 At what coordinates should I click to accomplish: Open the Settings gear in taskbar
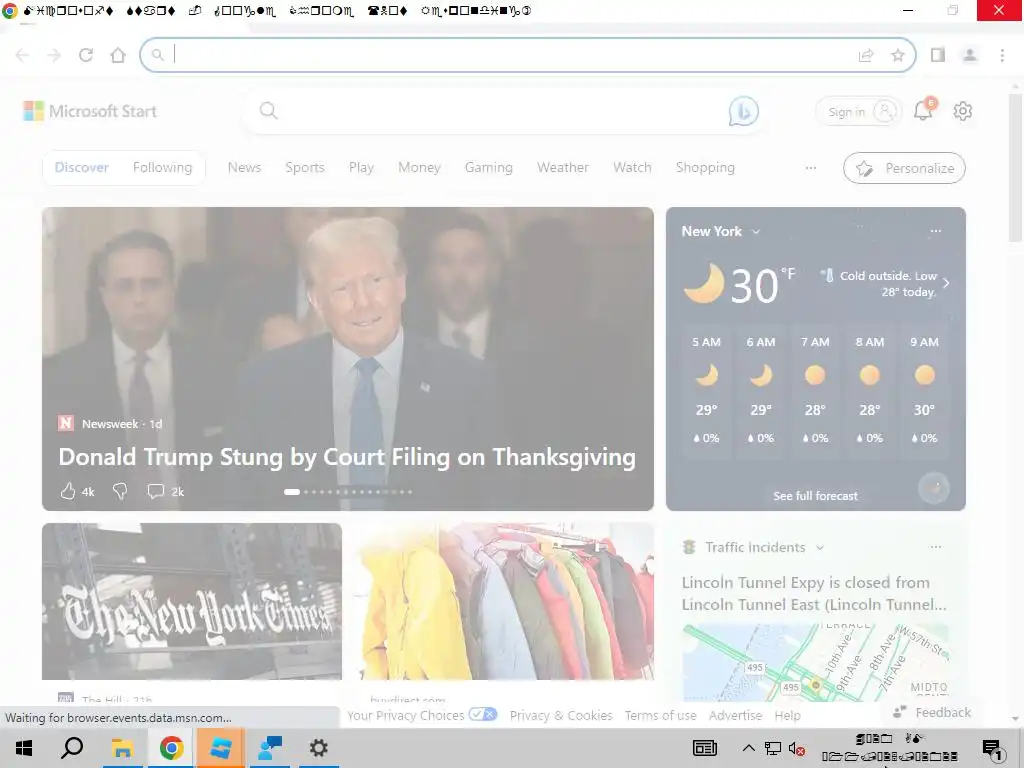[x=319, y=748]
